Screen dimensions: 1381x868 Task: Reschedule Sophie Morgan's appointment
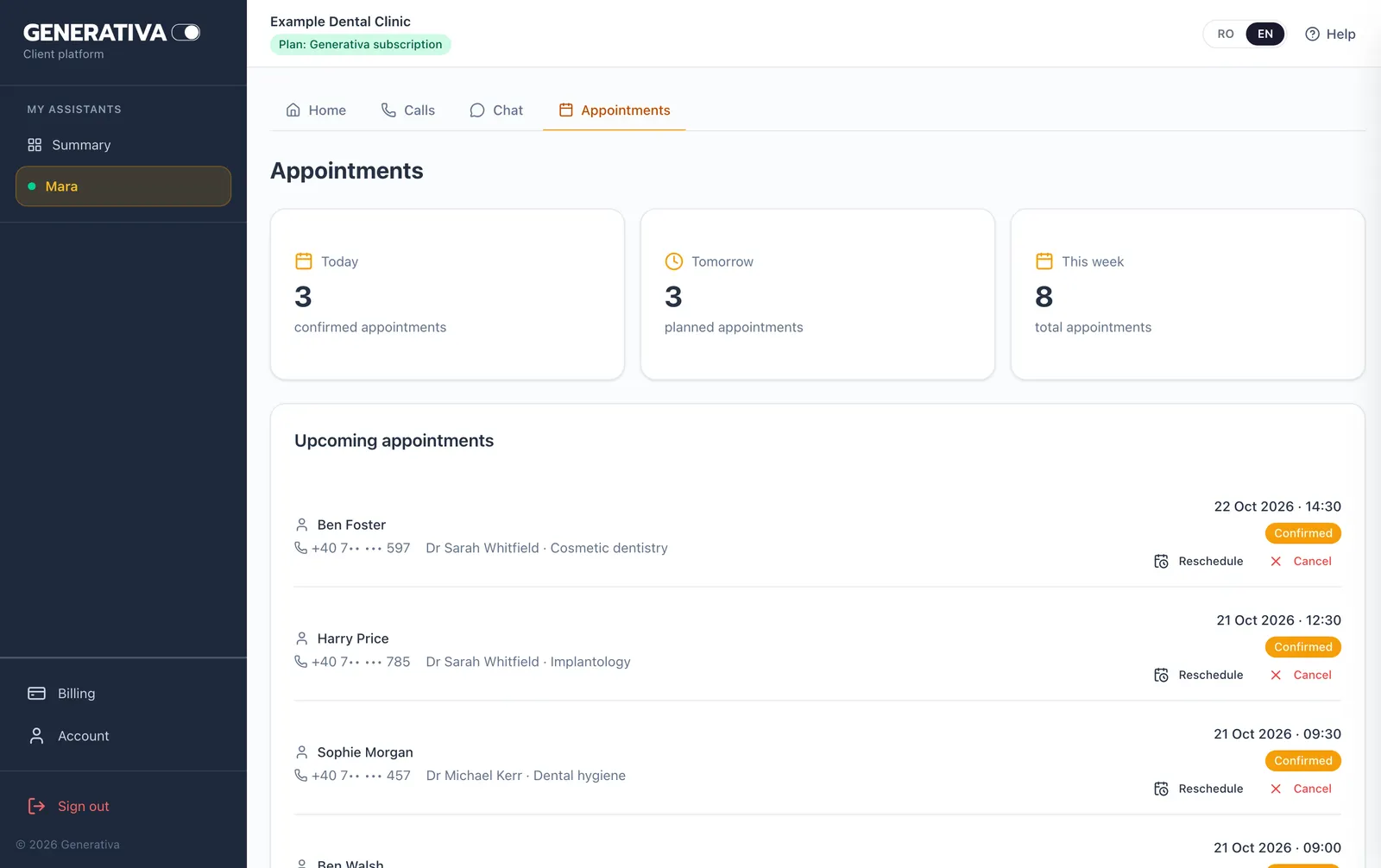click(x=1199, y=789)
